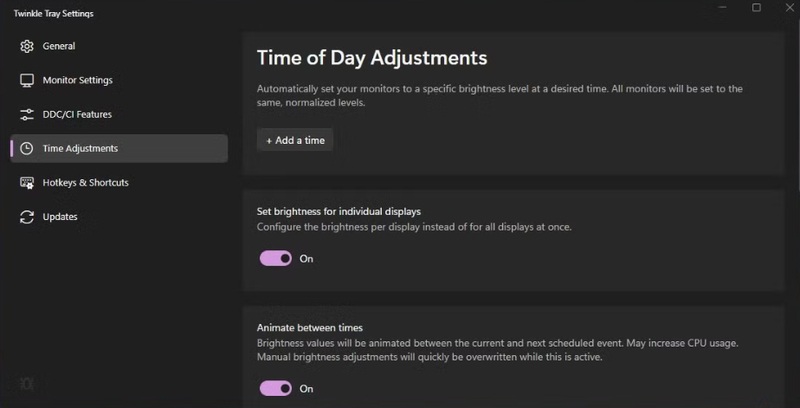Click the Hotkeys & Shortcuts keyboard icon

tap(27, 183)
